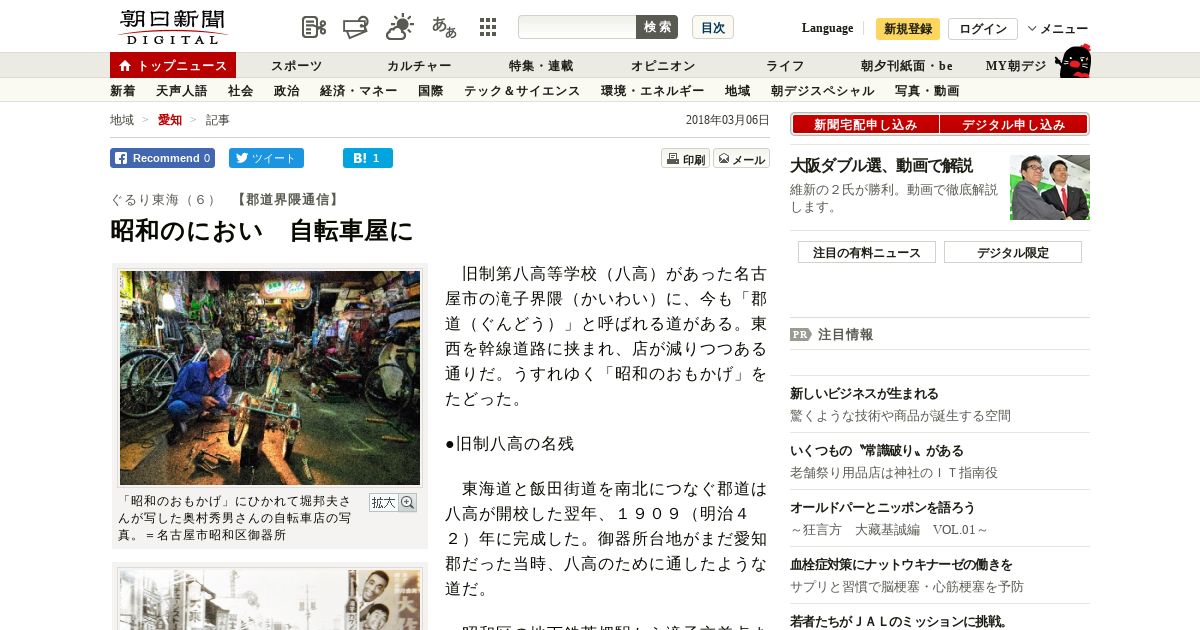
Task: Open the bicycle shop photo
Action: (270, 378)
